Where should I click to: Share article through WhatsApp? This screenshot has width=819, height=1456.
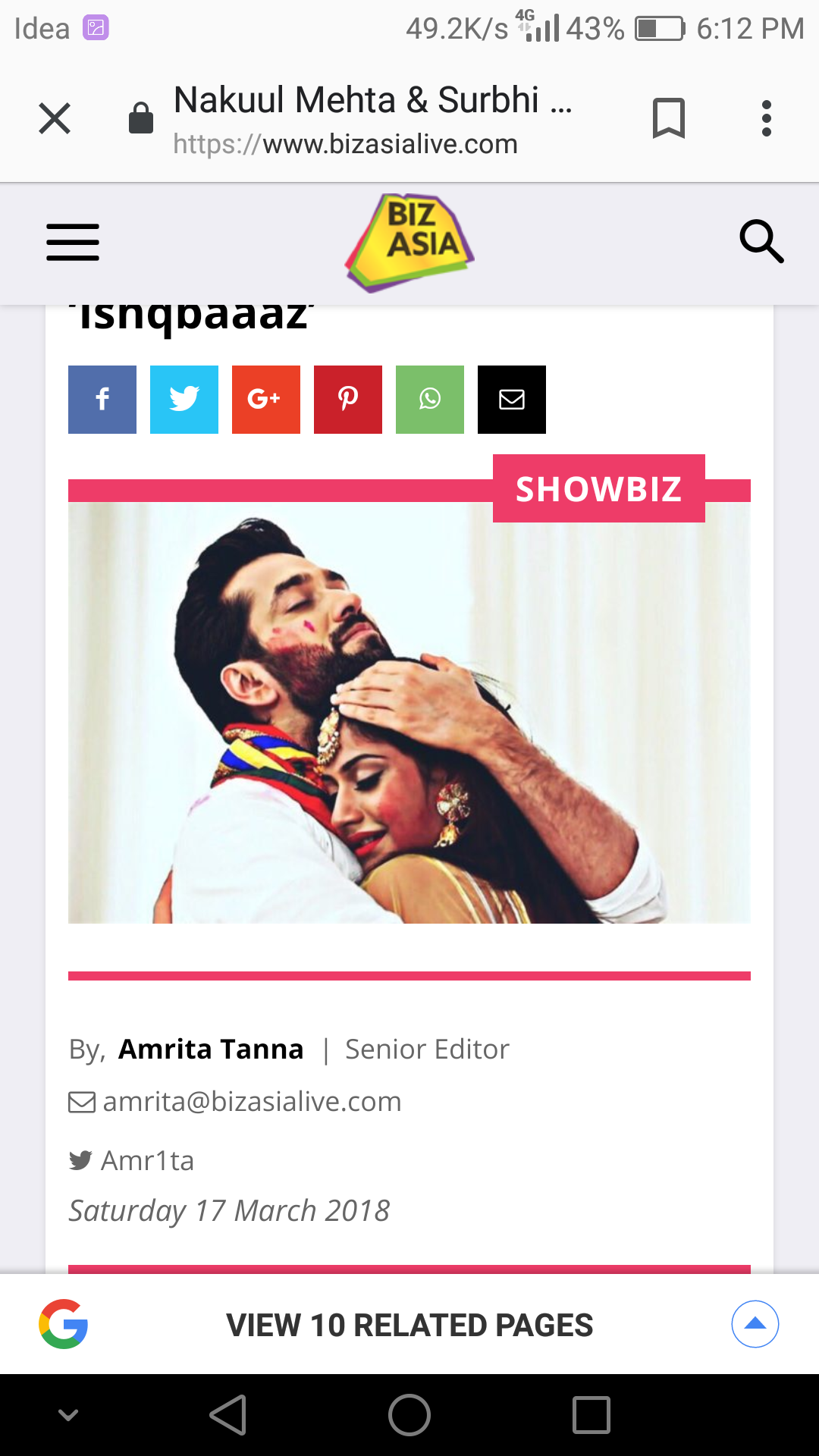pyautogui.click(x=430, y=400)
